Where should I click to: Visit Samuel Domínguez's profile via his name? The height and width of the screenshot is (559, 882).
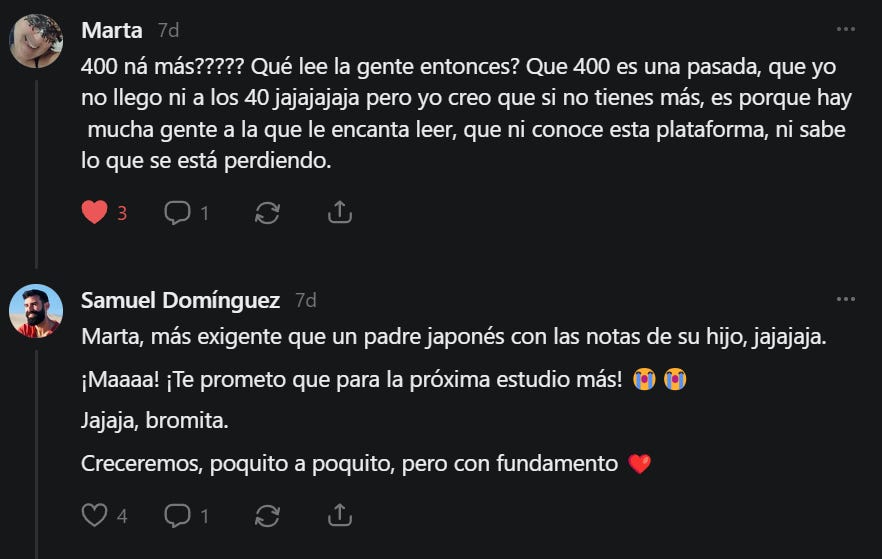coord(181,300)
